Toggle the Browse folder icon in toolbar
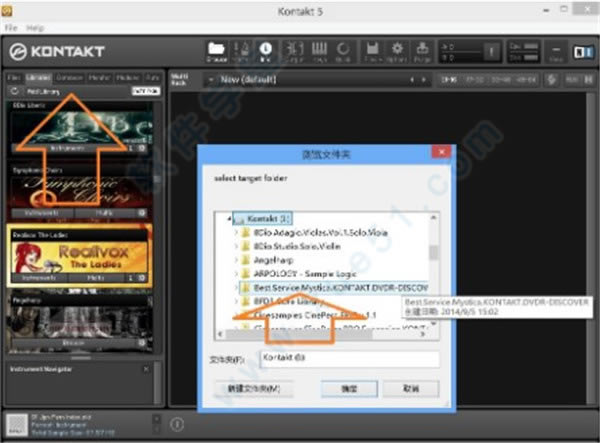Viewport: 600px width, 443px height. pyautogui.click(x=216, y=52)
